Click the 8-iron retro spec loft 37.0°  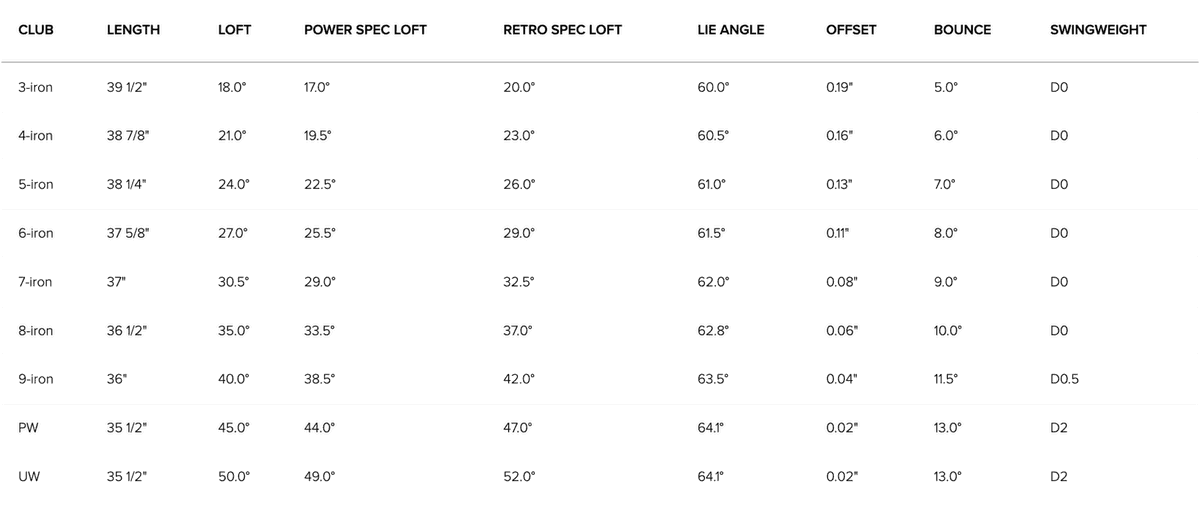pyautogui.click(x=519, y=331)
